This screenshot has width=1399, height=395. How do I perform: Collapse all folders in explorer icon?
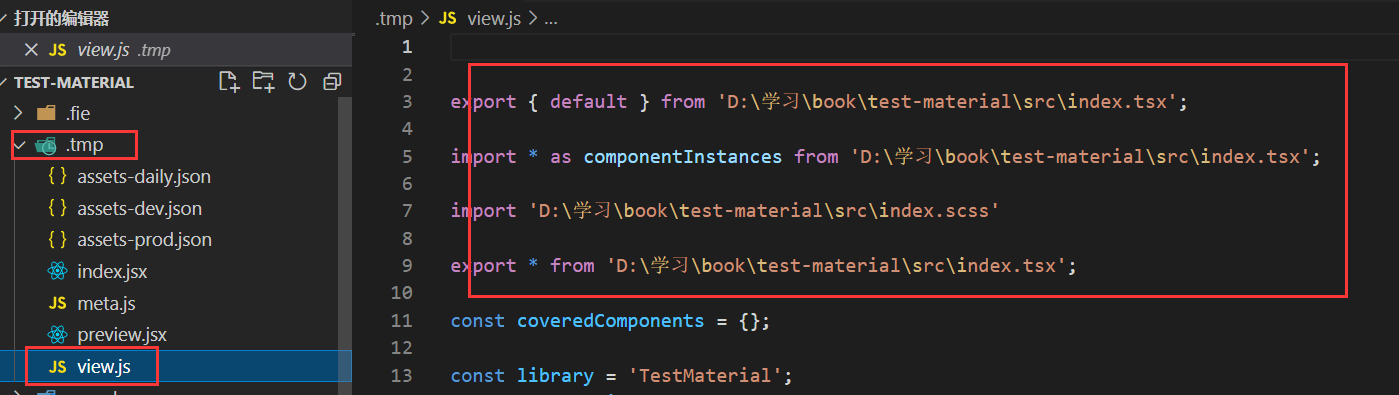(x=332, y=82)
